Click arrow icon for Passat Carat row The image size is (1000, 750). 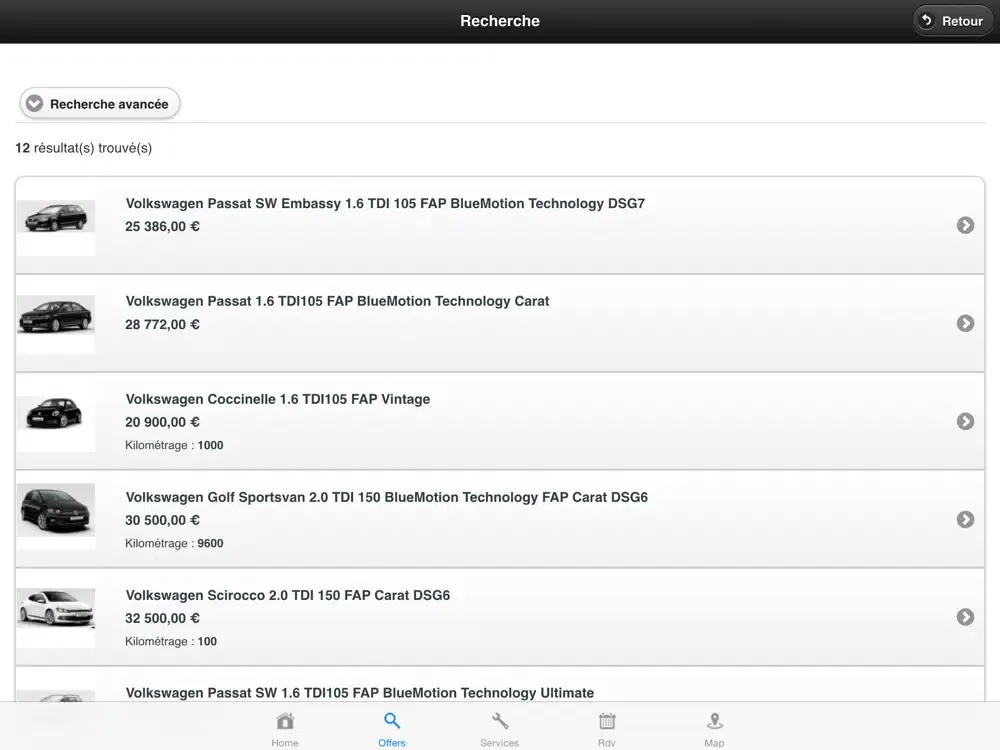point(965,323)
